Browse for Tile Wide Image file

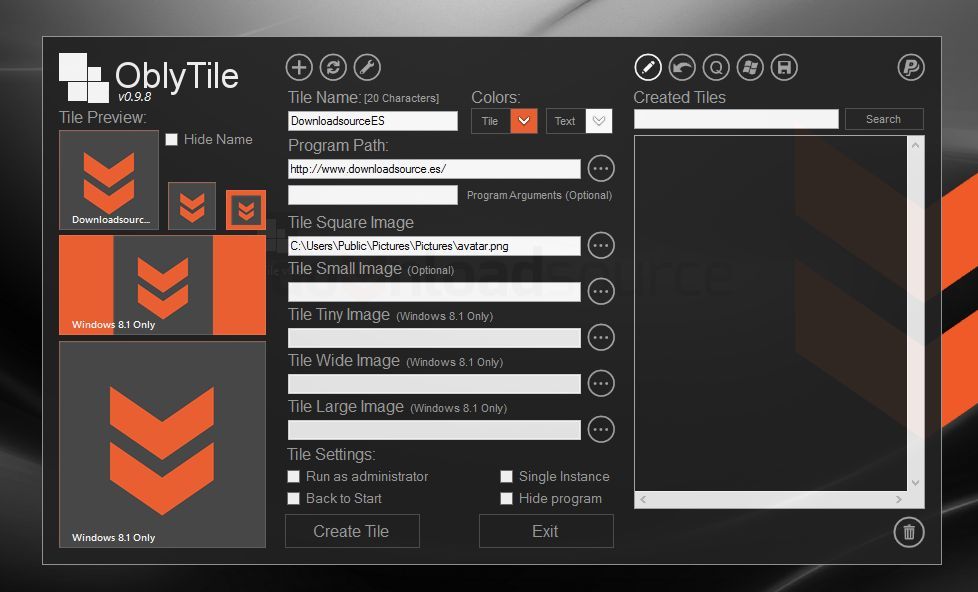coord(601,384)
